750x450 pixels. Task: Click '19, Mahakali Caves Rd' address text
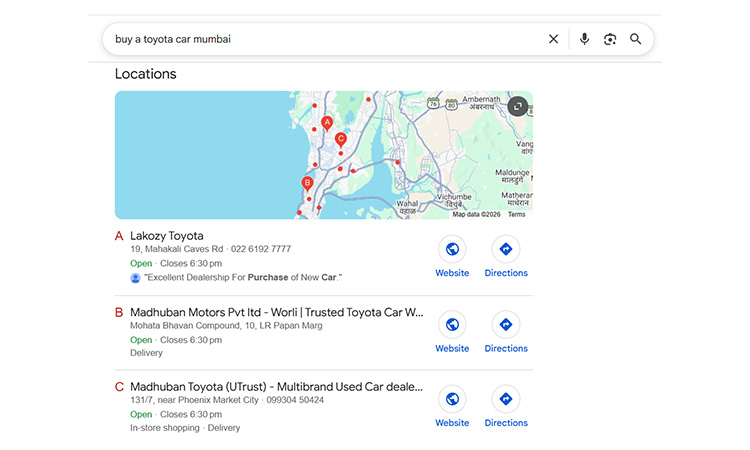tap(176, 249)
